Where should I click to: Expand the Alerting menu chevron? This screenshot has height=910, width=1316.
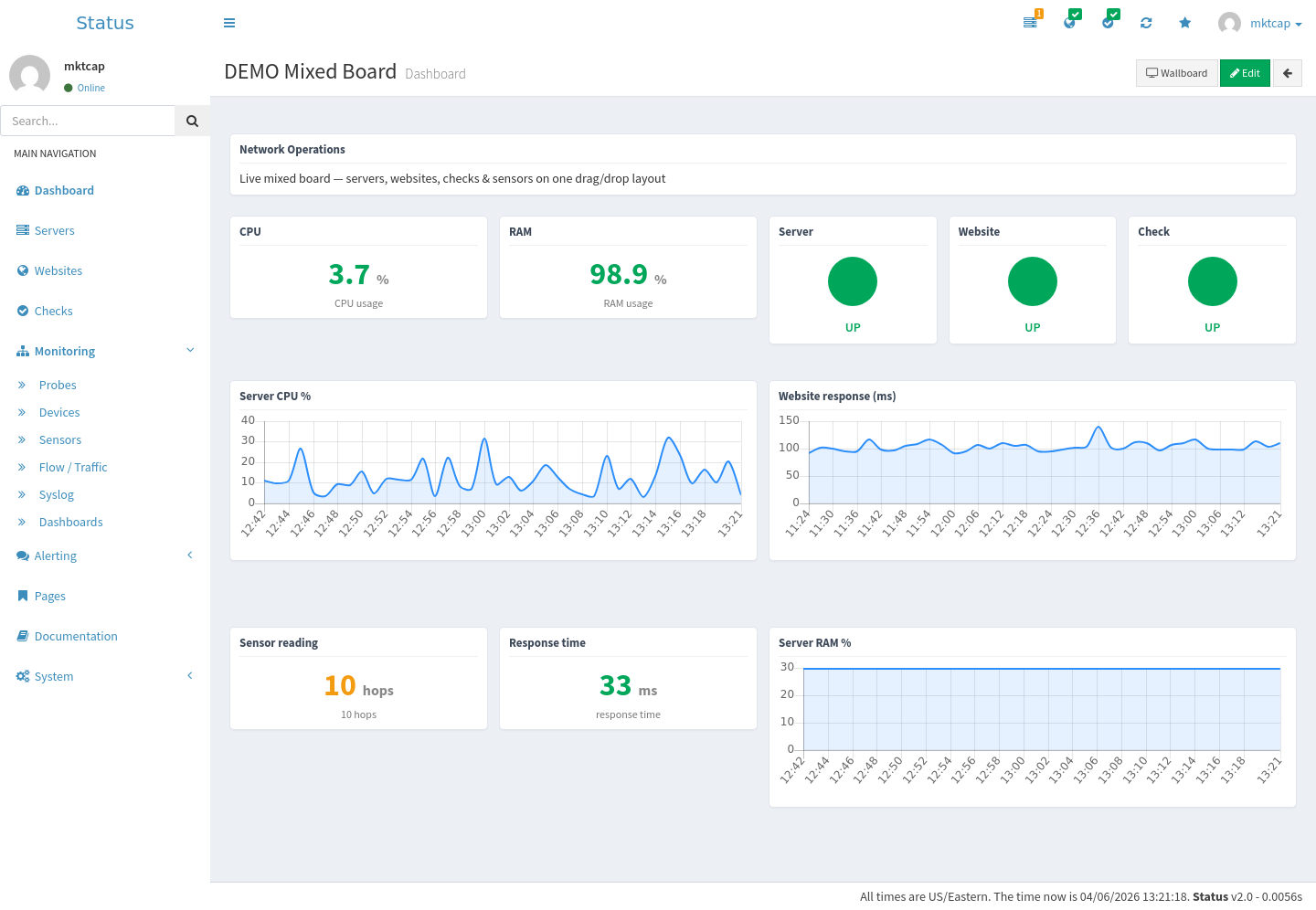point(190,555)
